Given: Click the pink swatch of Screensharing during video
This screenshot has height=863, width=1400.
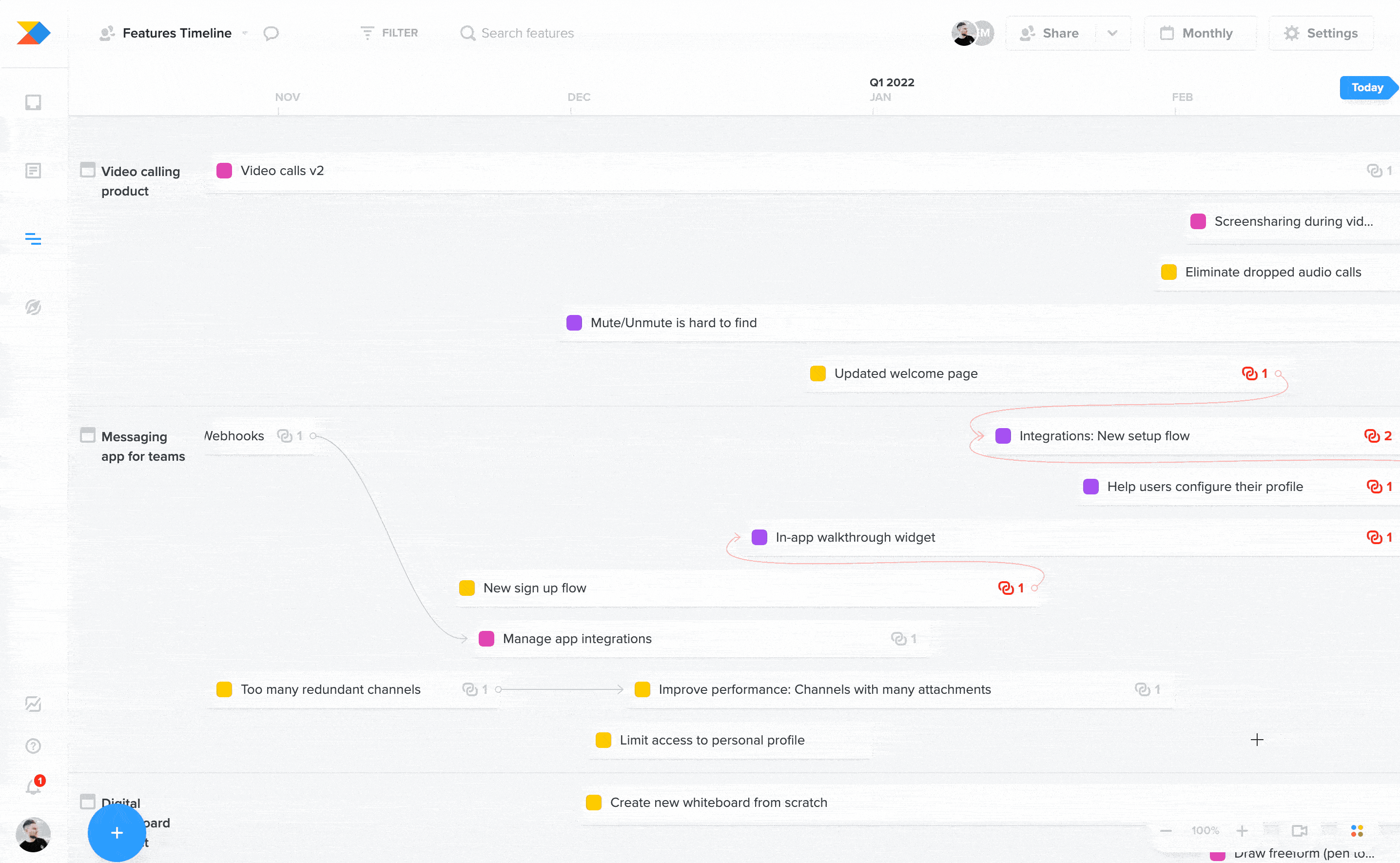Looking at the screenshot, I should click(1198, 221).
